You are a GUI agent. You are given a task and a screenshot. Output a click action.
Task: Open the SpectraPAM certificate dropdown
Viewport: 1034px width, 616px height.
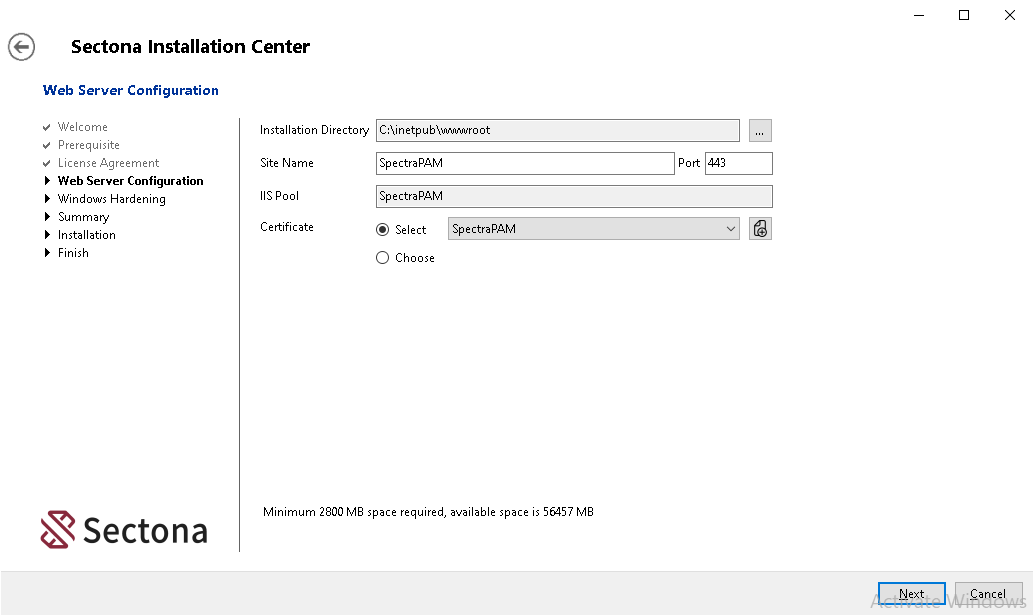(593, 229)
